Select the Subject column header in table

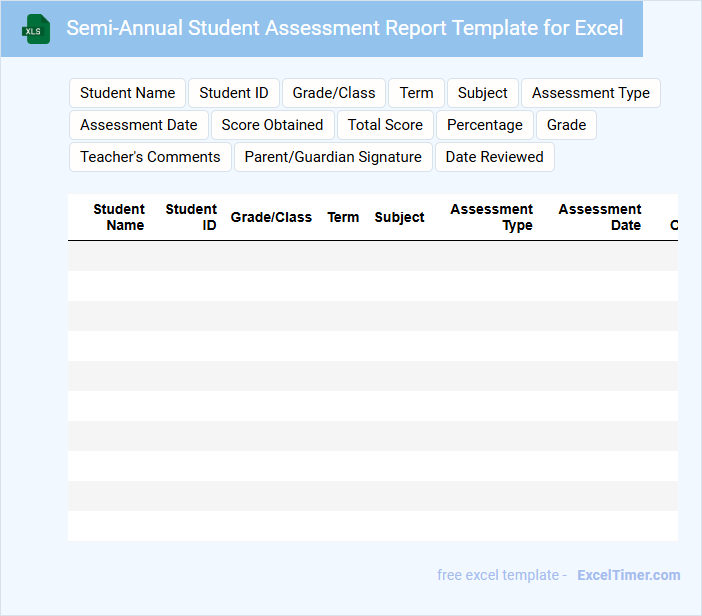(399, 217)
